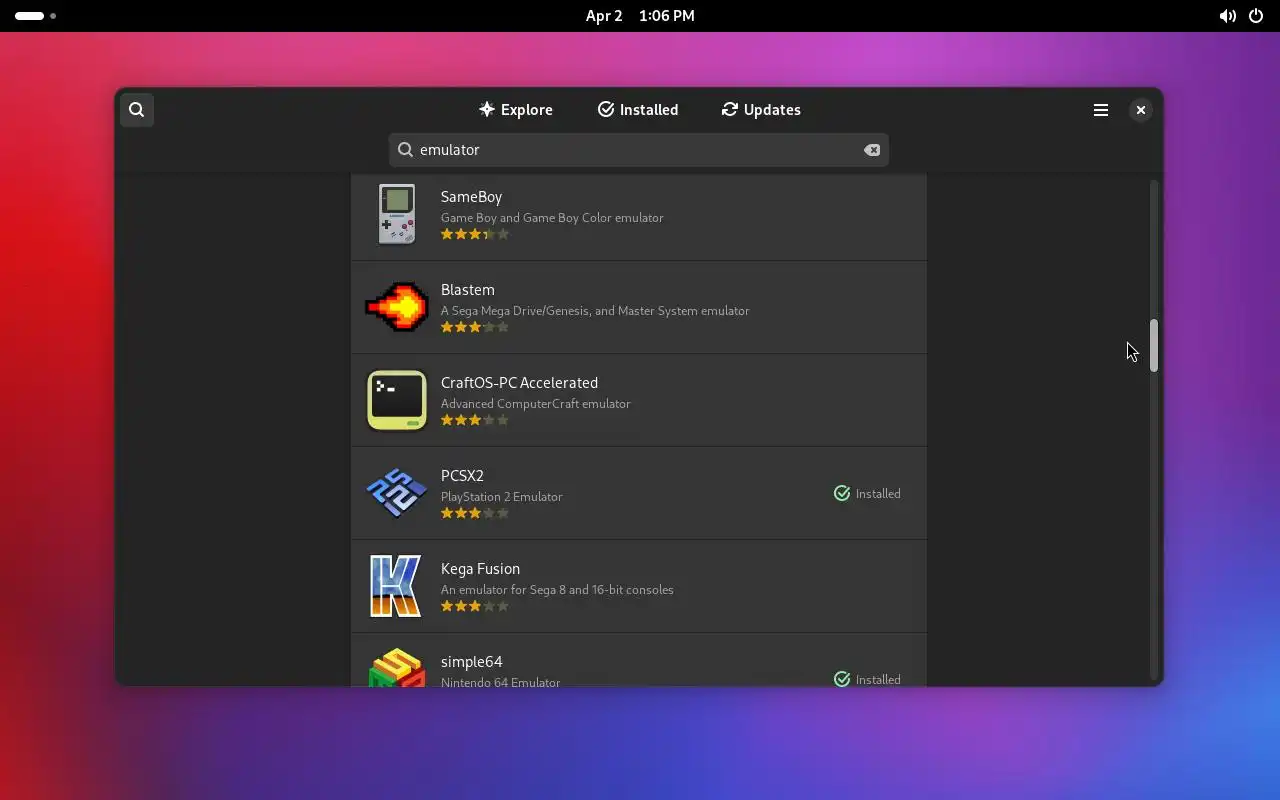The width and height of the screenshot is (1280, 800).
Task: Click Blastem star rating
Action: [475, 328]
